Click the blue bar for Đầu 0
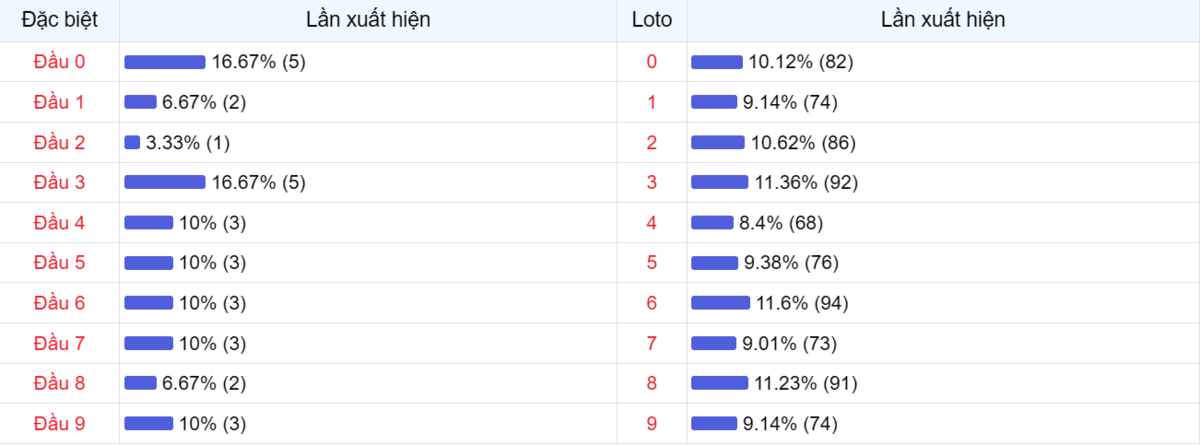Viewport: 1200px width, 445px height. click(164, 62)
